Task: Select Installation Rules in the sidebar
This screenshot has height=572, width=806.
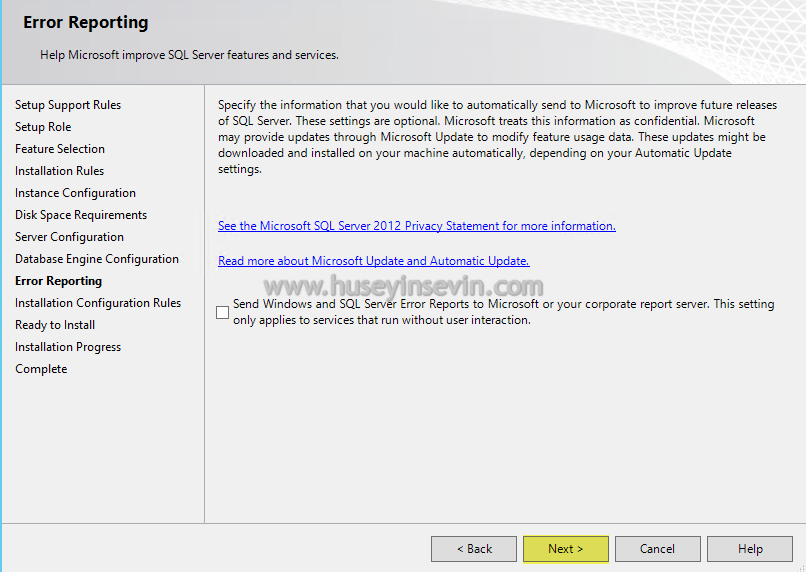Action: coord(59,171)
